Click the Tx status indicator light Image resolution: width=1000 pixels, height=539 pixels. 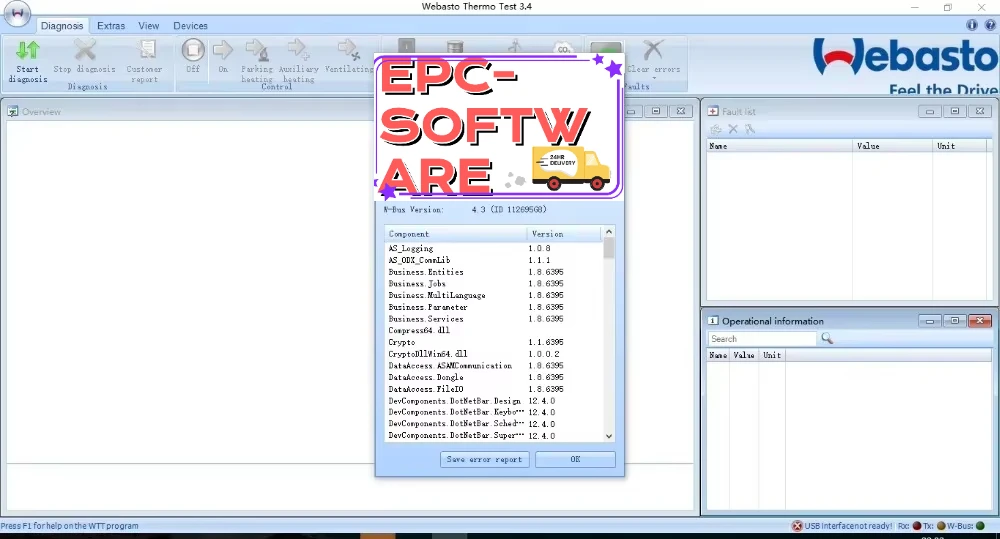point(941,526)
